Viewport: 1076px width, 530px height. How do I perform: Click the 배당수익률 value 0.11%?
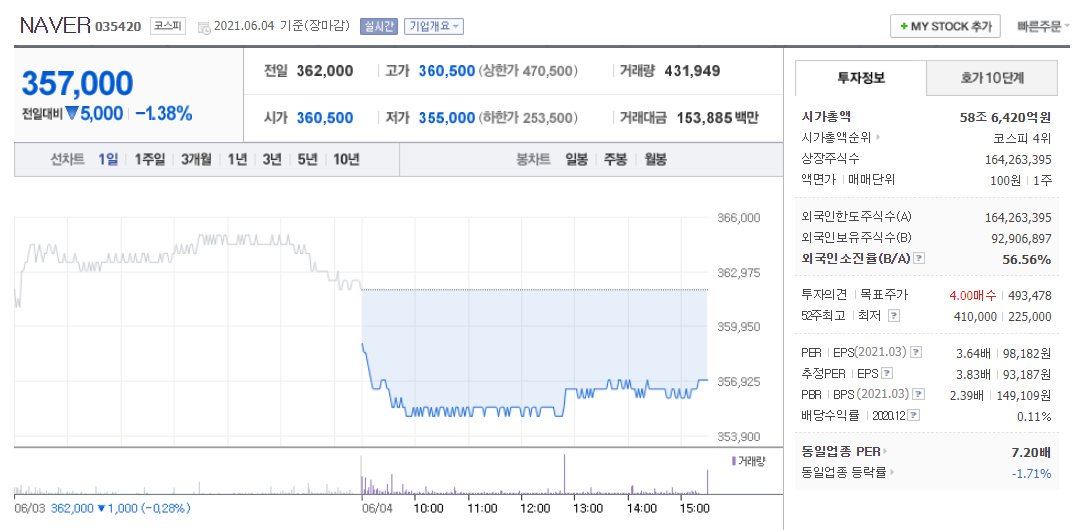click(x=1033, y=415)
